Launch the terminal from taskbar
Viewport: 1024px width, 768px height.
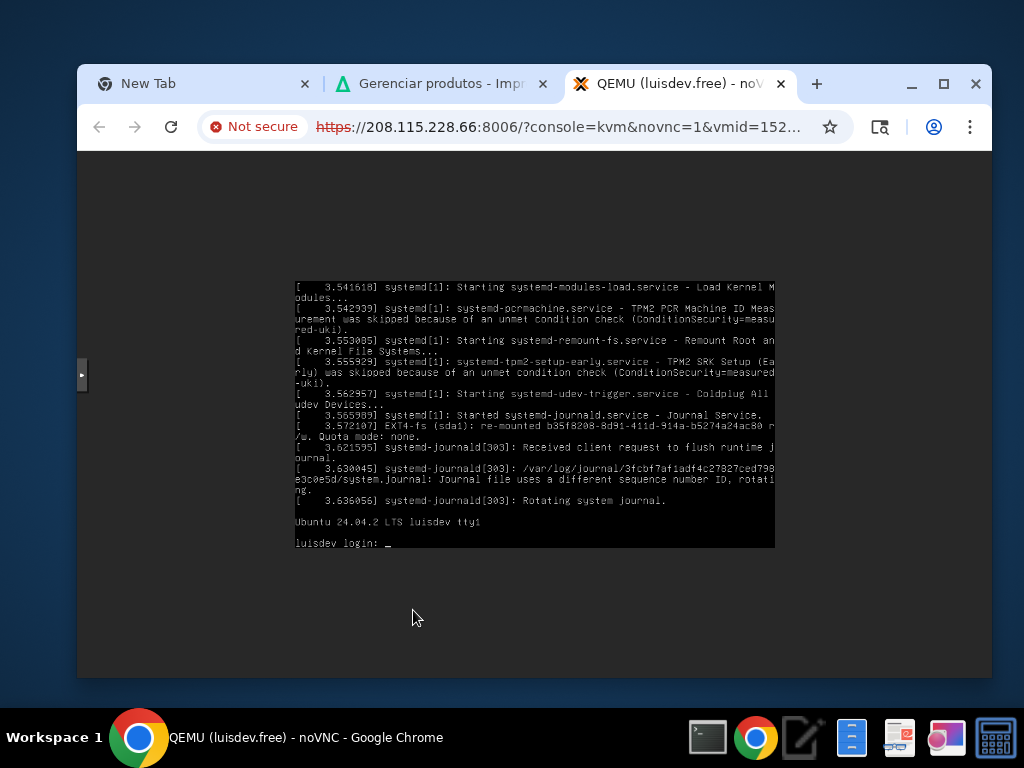[x=708, y=738]
